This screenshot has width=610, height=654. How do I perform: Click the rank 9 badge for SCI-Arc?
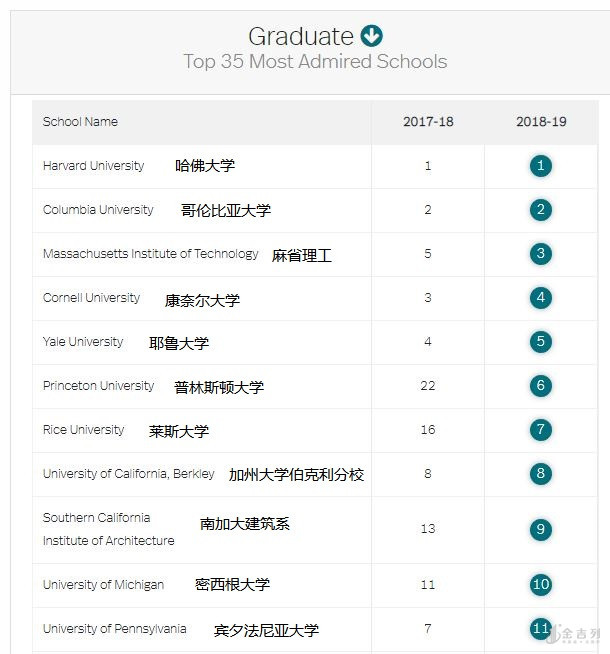pos(541,529)
